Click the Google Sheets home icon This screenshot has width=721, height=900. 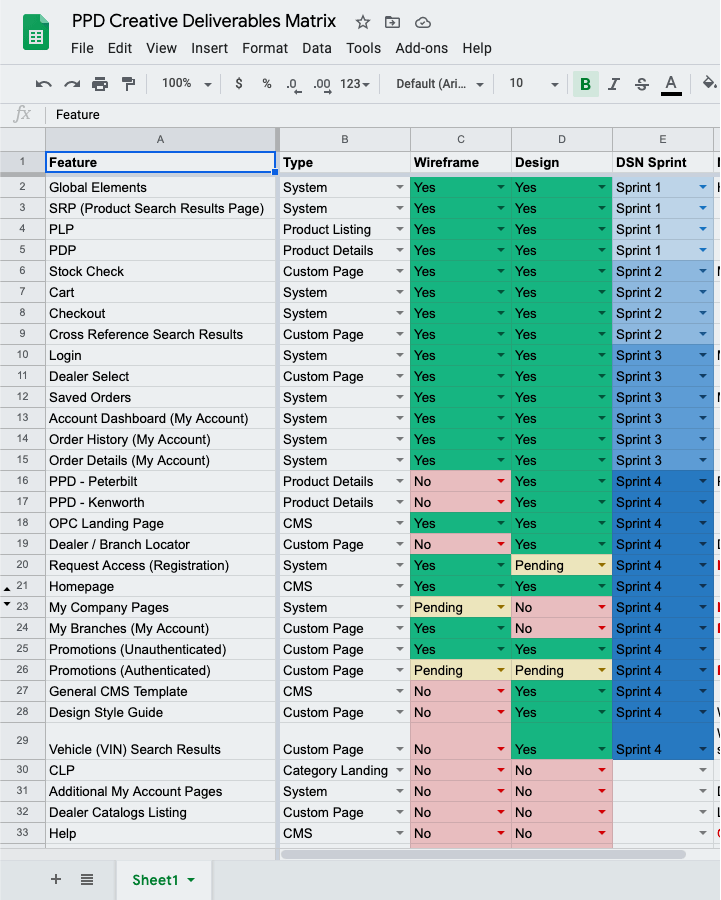[x=36, y=33]
